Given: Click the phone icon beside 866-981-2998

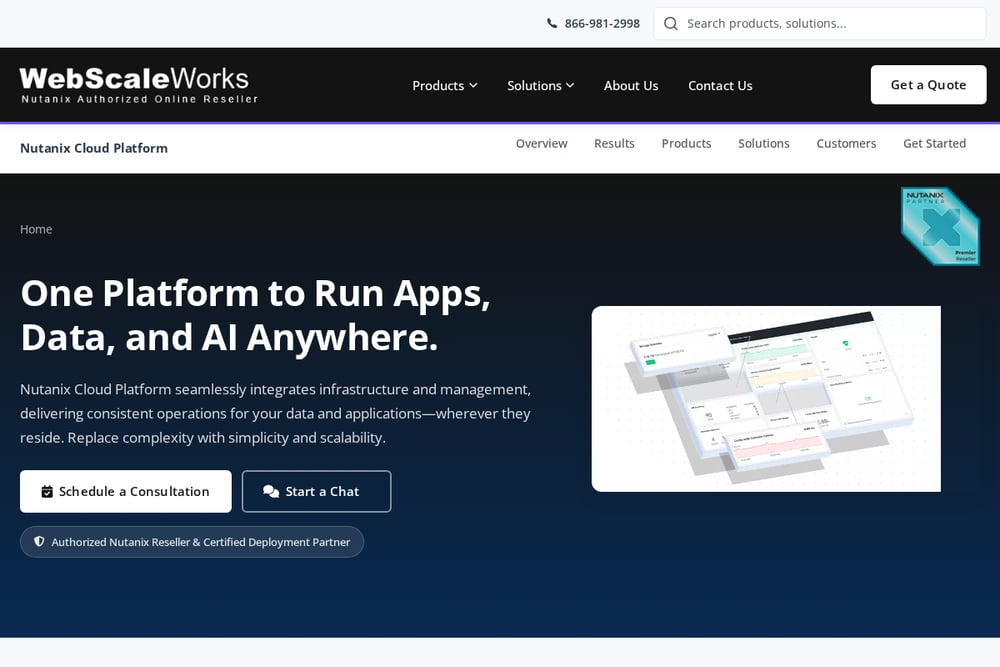Looking at the screenshot, I should point(552,24).
